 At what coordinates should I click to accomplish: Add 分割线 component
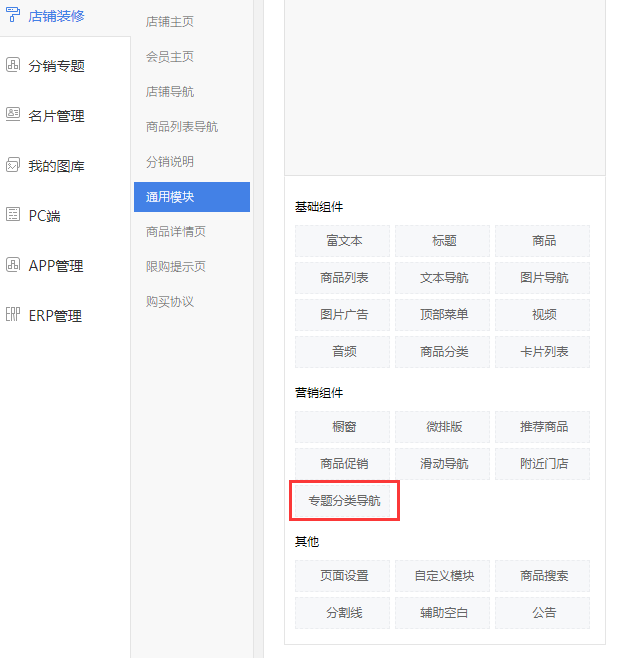342,613
